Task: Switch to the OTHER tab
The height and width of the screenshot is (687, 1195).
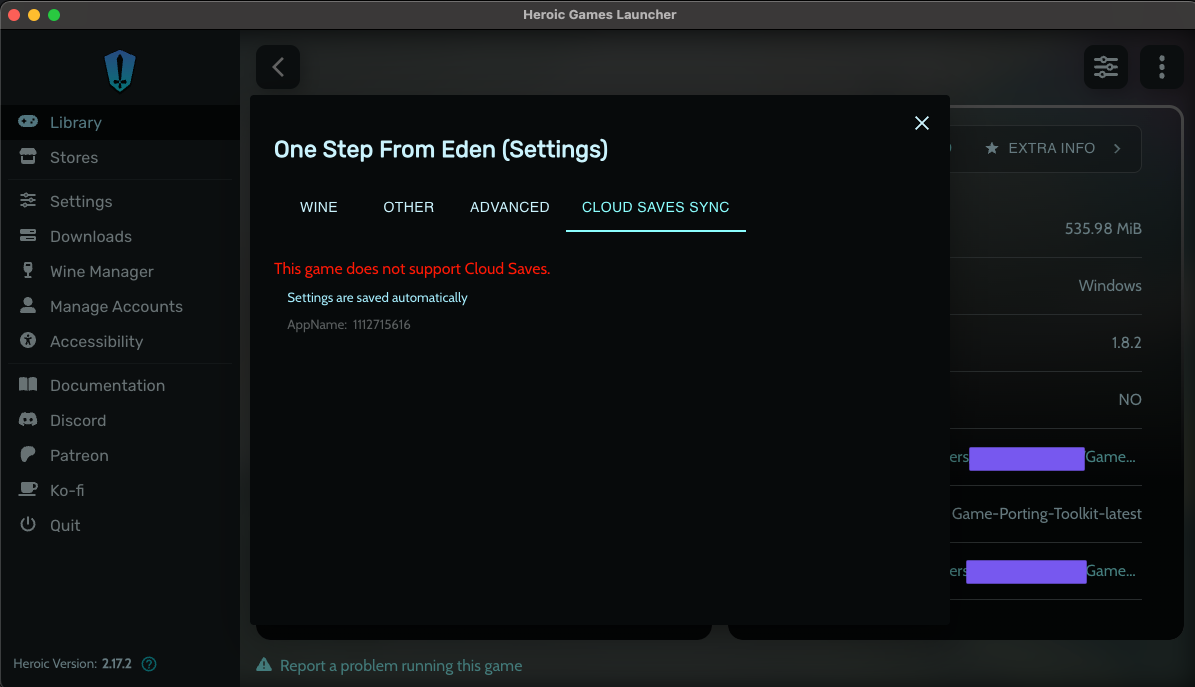Action: pyautogui.click(x=408, y=207)
